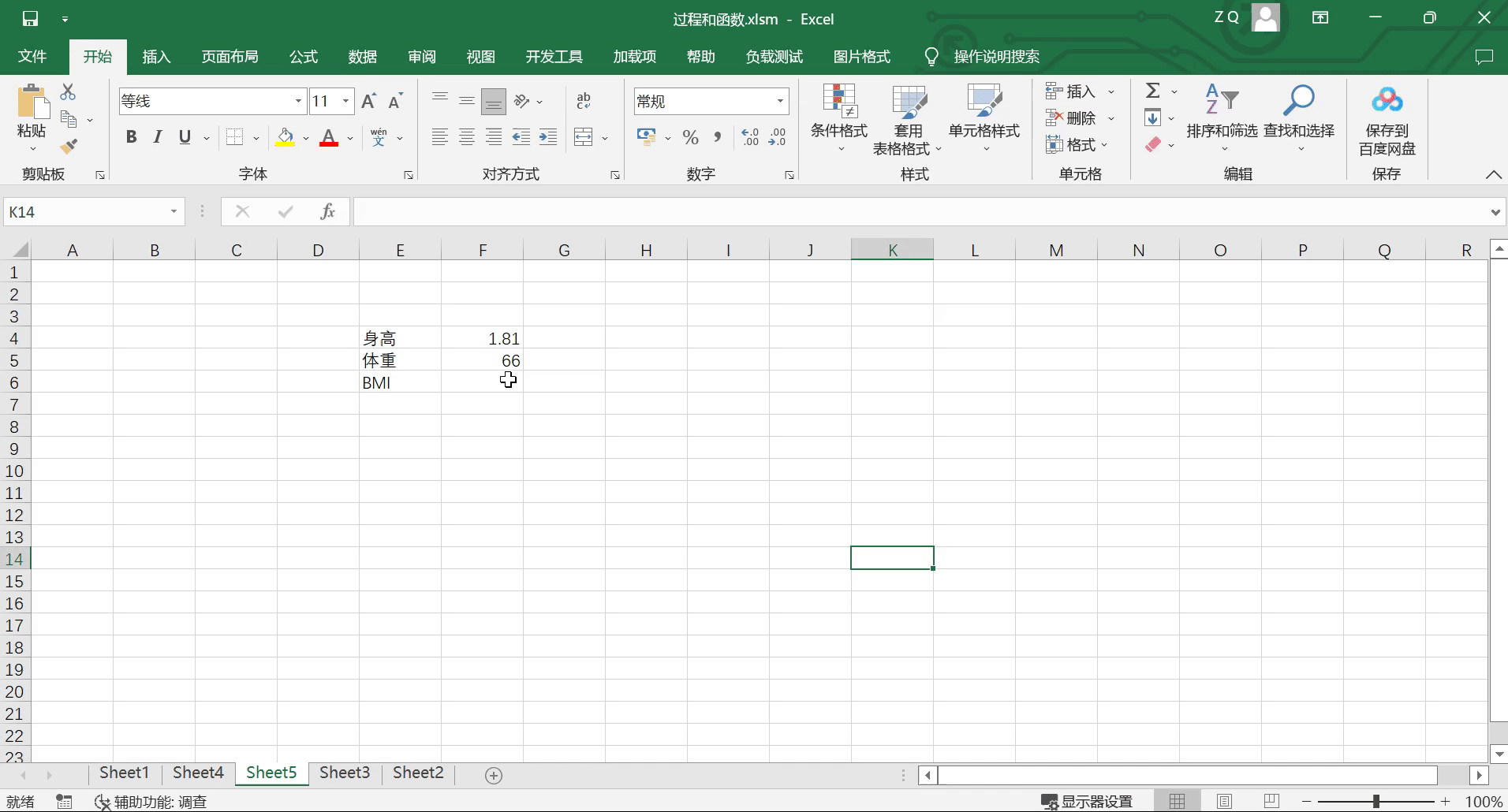This screenshot has width=1508, height=812.
Task: Open 显示器设置 display settings
Action: click(1087, 802)
